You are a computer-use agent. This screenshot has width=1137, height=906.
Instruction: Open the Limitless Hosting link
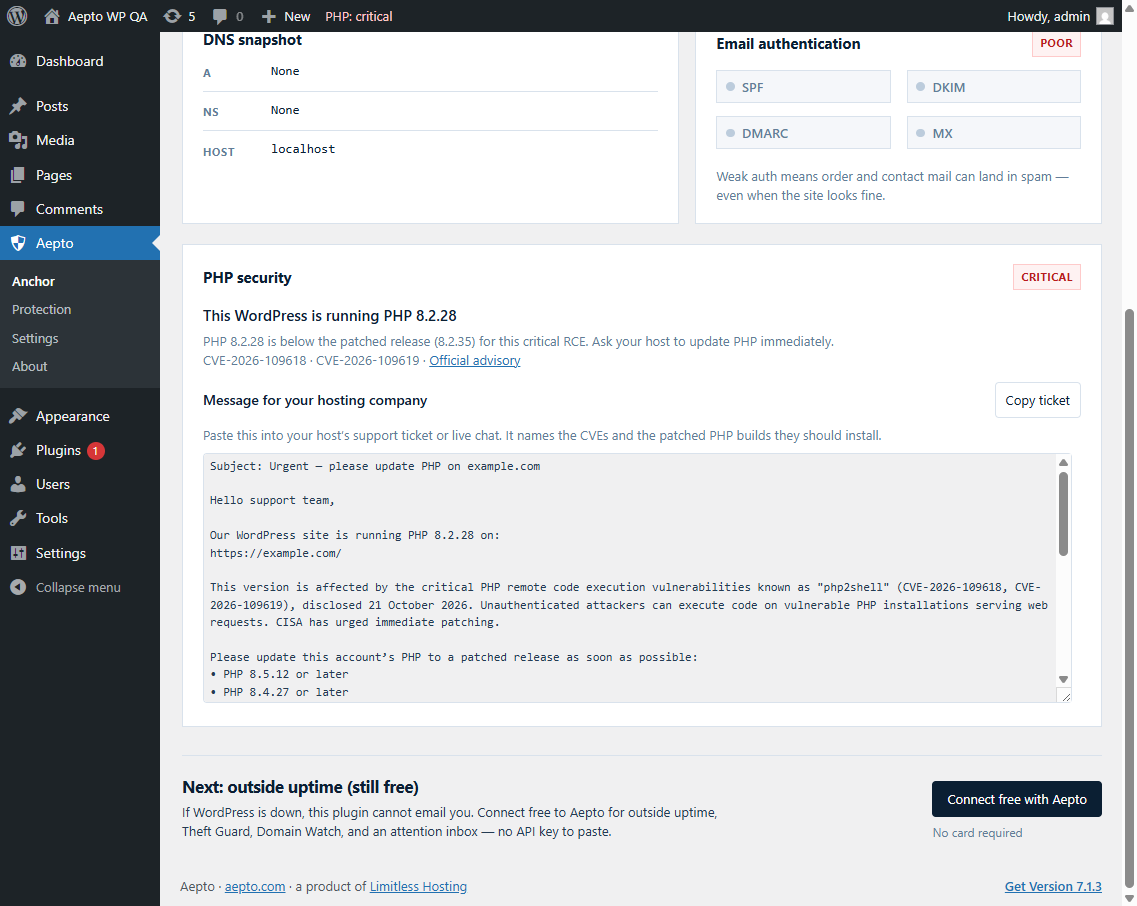418,886
